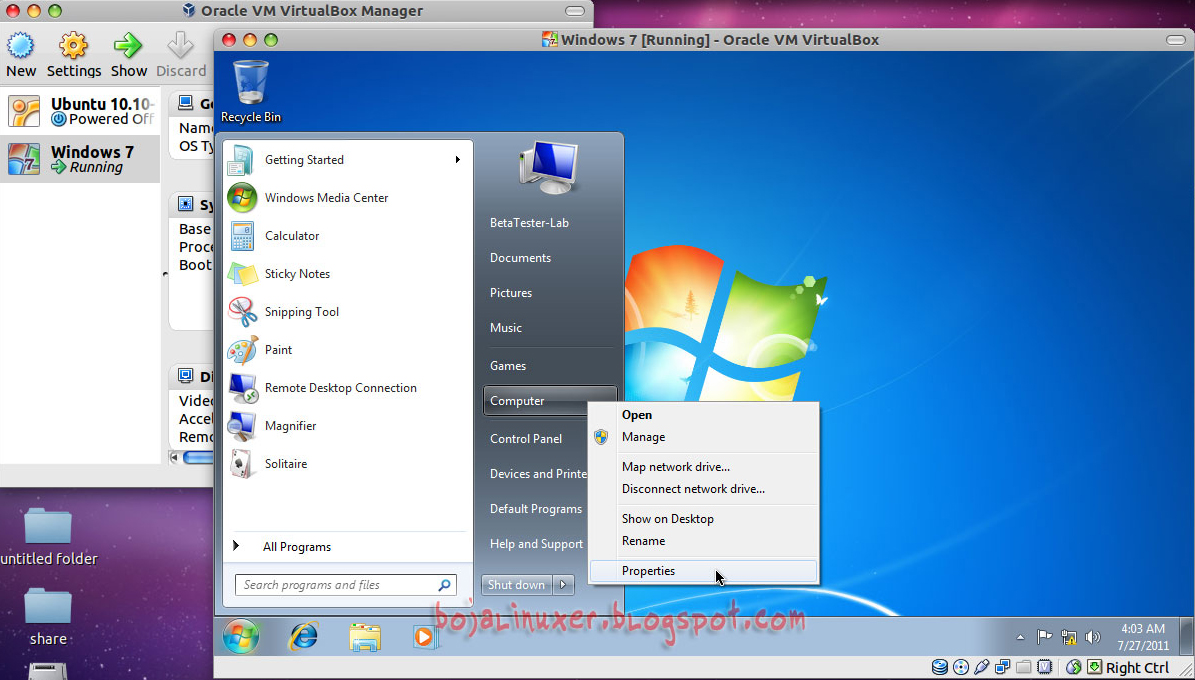1195x680 pixels.
Task: Open the Shut down options arrow
Action: click(563, 585)
